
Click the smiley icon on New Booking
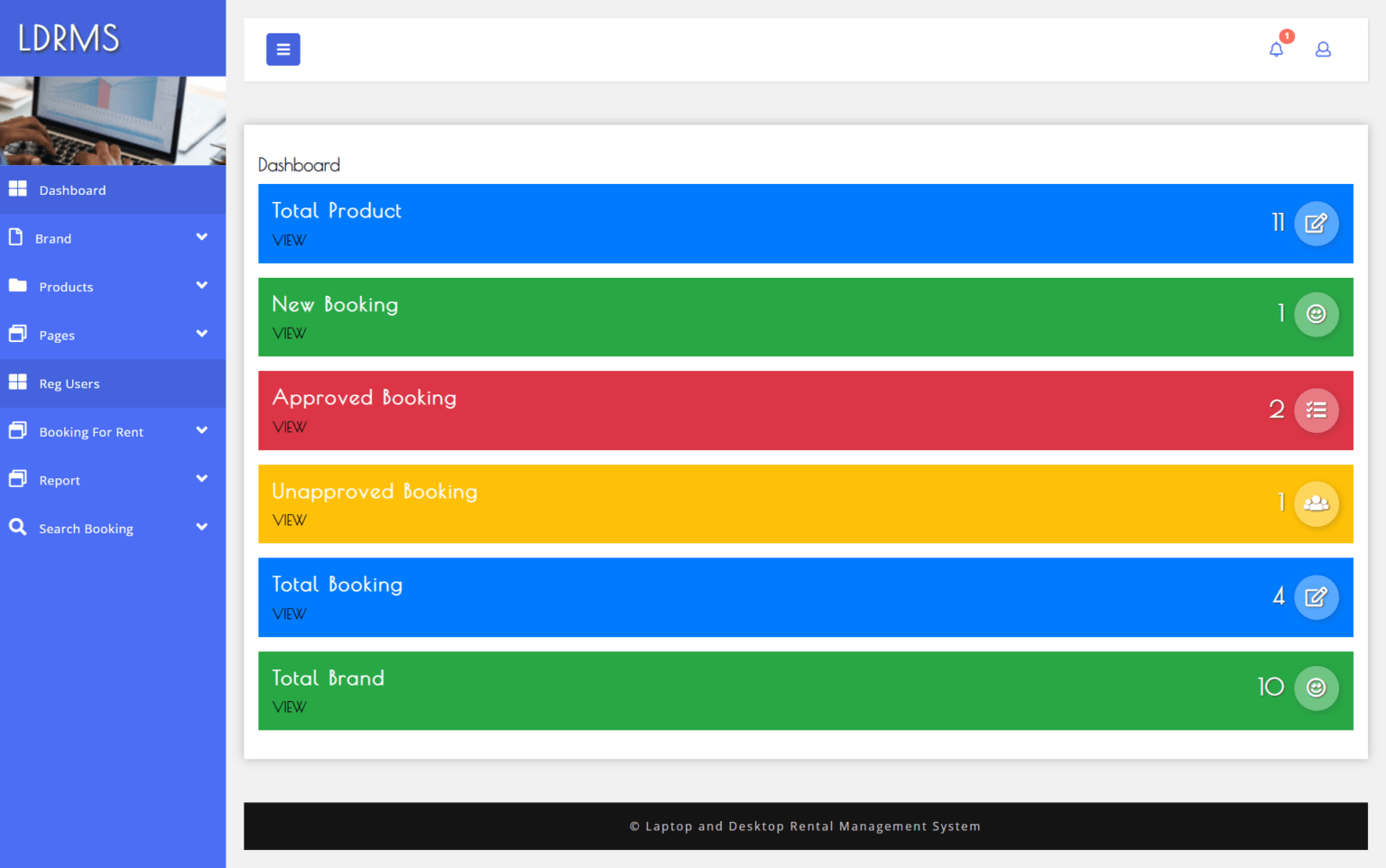point(1316,314)
